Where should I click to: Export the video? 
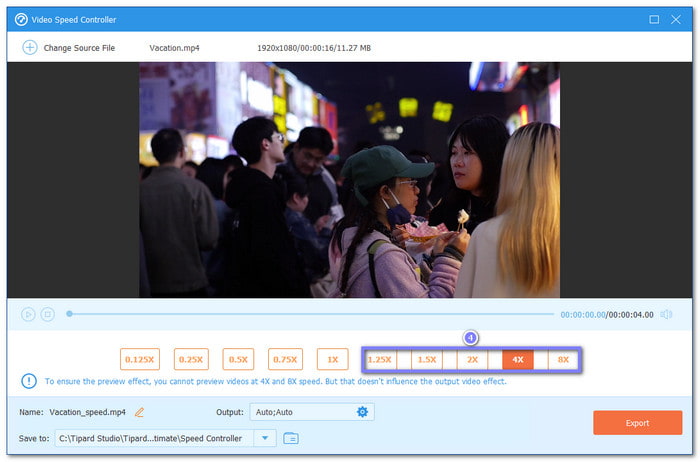click(637, 423)
